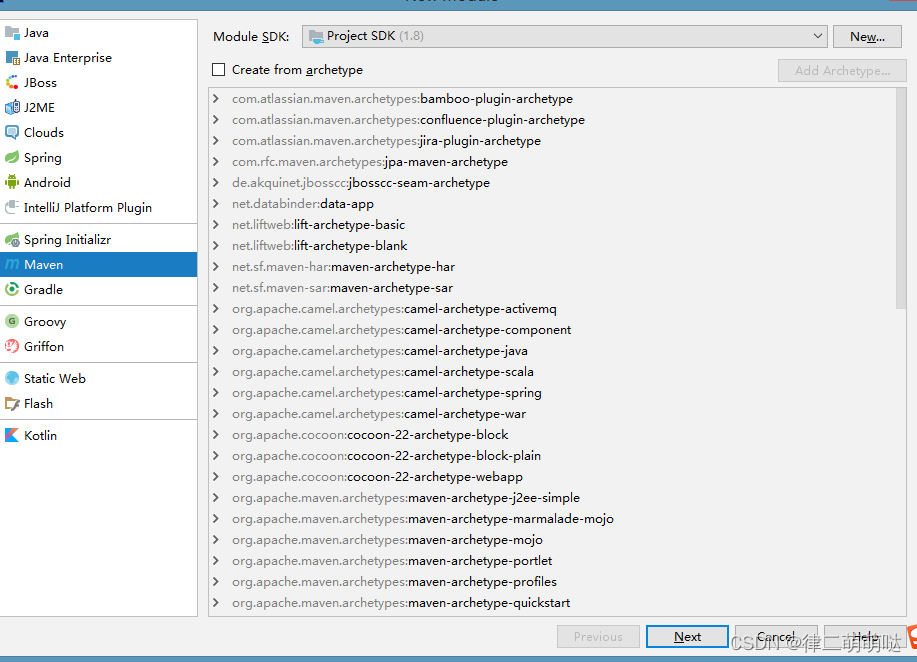The width and height of the screenshot is (917, 662).
Task: Select camel-archetype-spring row text
Action: point(387,393)
